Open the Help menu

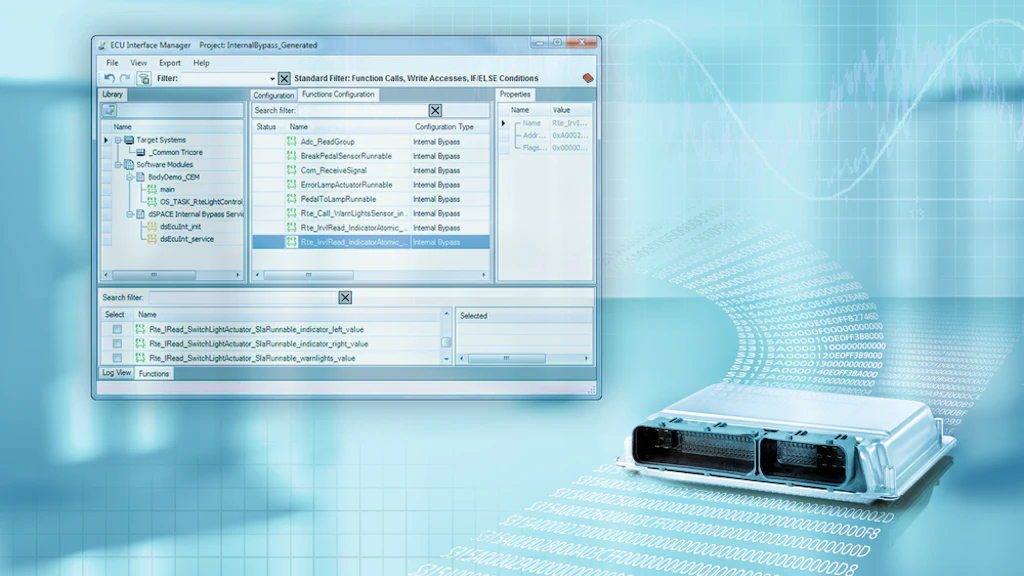click(201, 63)
